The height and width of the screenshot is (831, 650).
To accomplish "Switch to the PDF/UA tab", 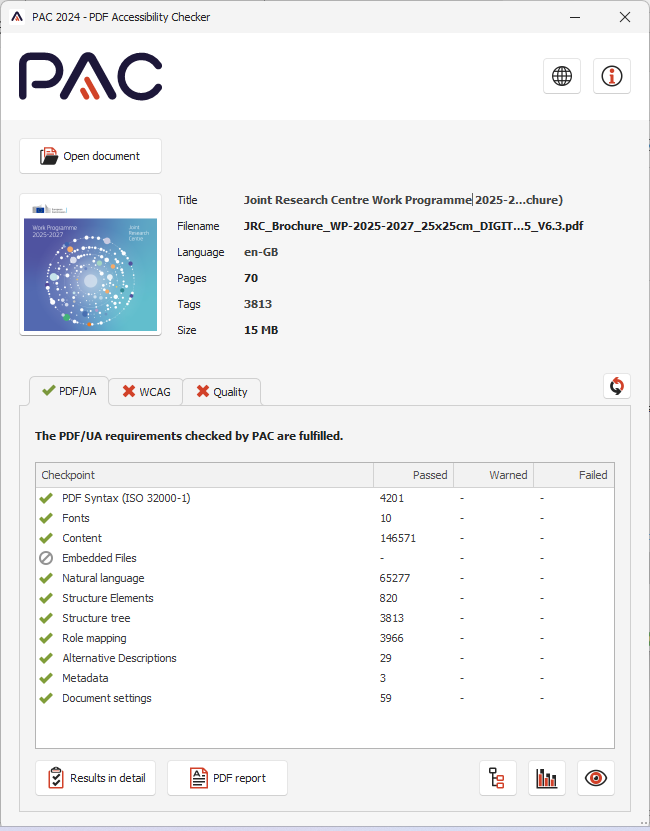I will [69, 391].
